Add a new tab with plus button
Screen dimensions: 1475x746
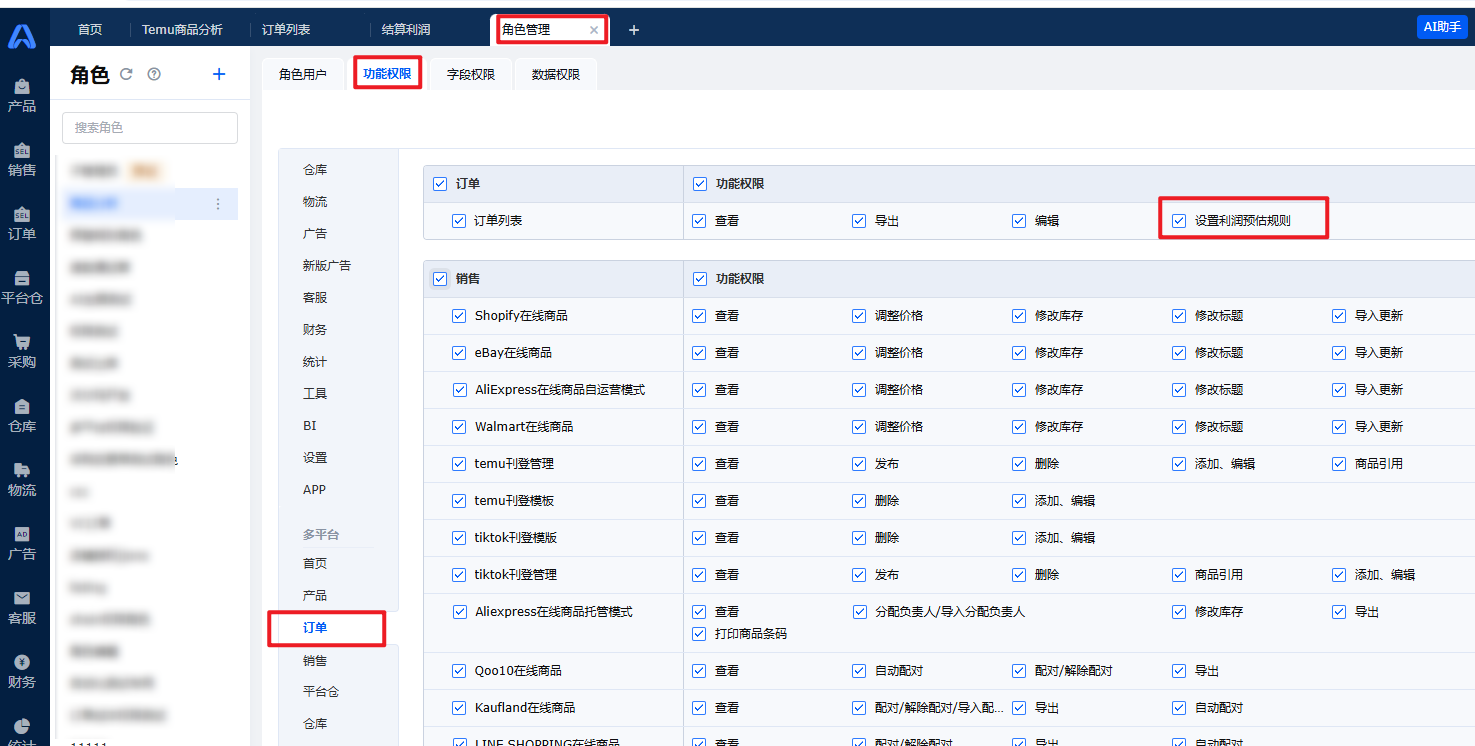click(633, 30)
